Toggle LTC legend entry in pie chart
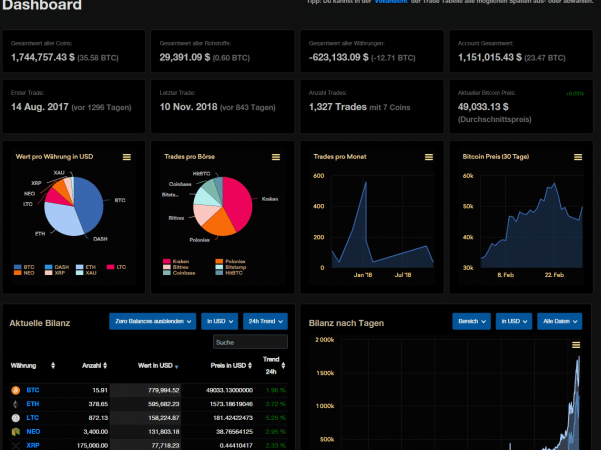 coord(116,267)
